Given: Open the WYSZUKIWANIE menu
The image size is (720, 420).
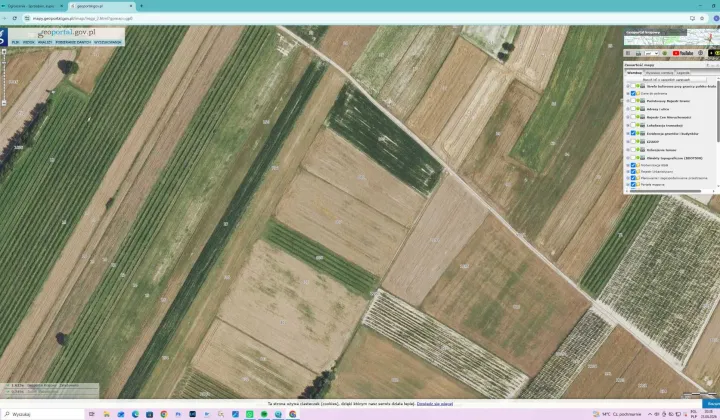Looking at the screenshot, I should coord(108,42).
